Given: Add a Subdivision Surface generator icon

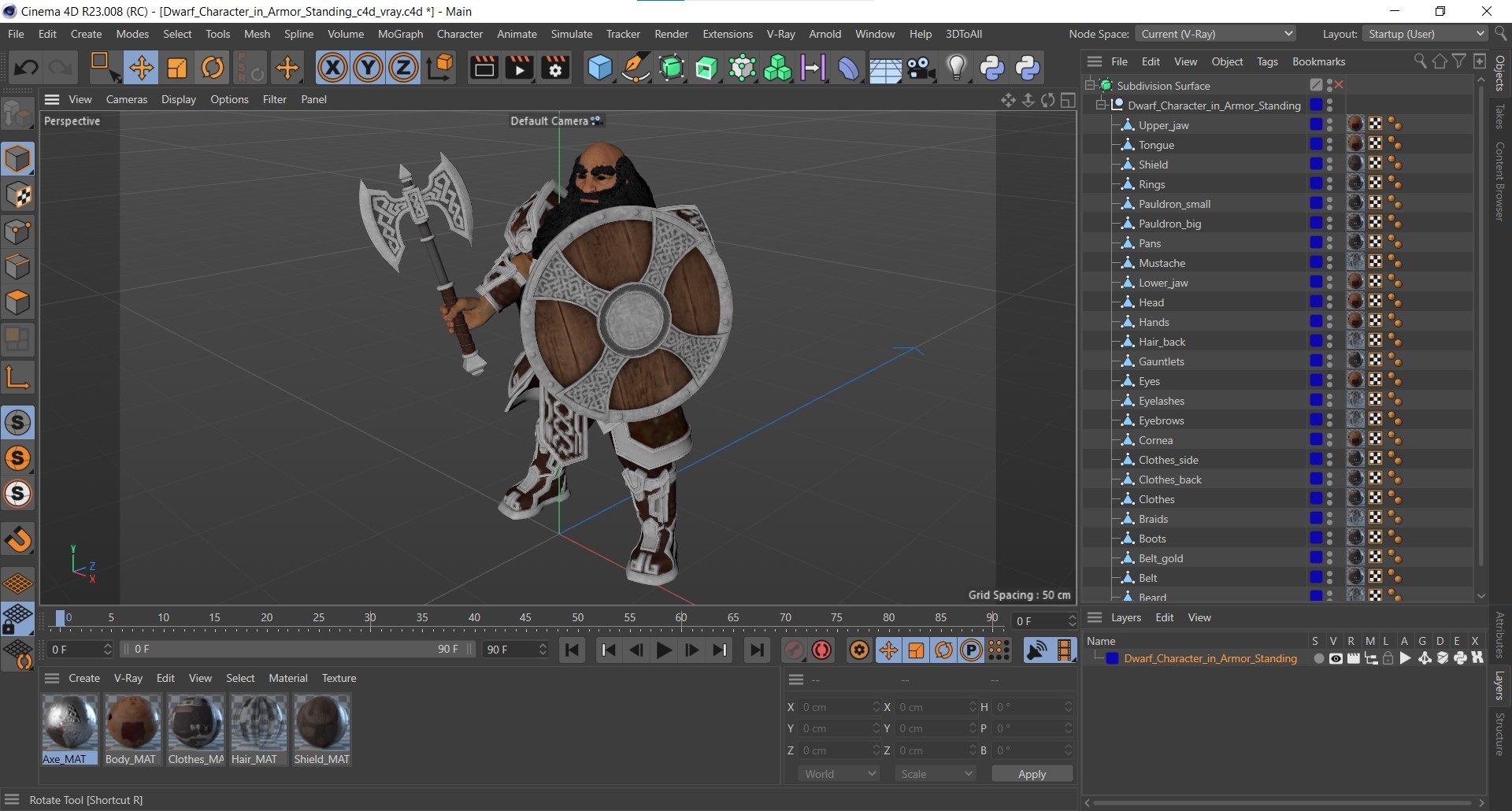Looking at the screenshot, I should [671, 68].
